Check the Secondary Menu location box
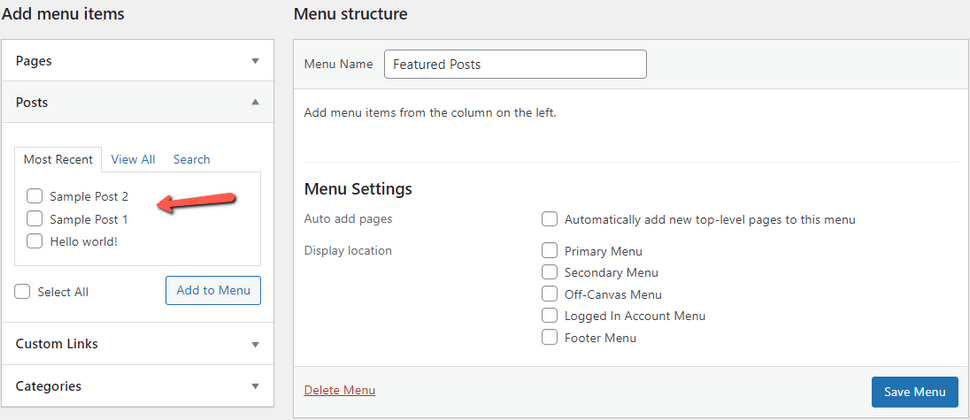The width and height of the screenshot is (970, 420). [x=549, y=273]
